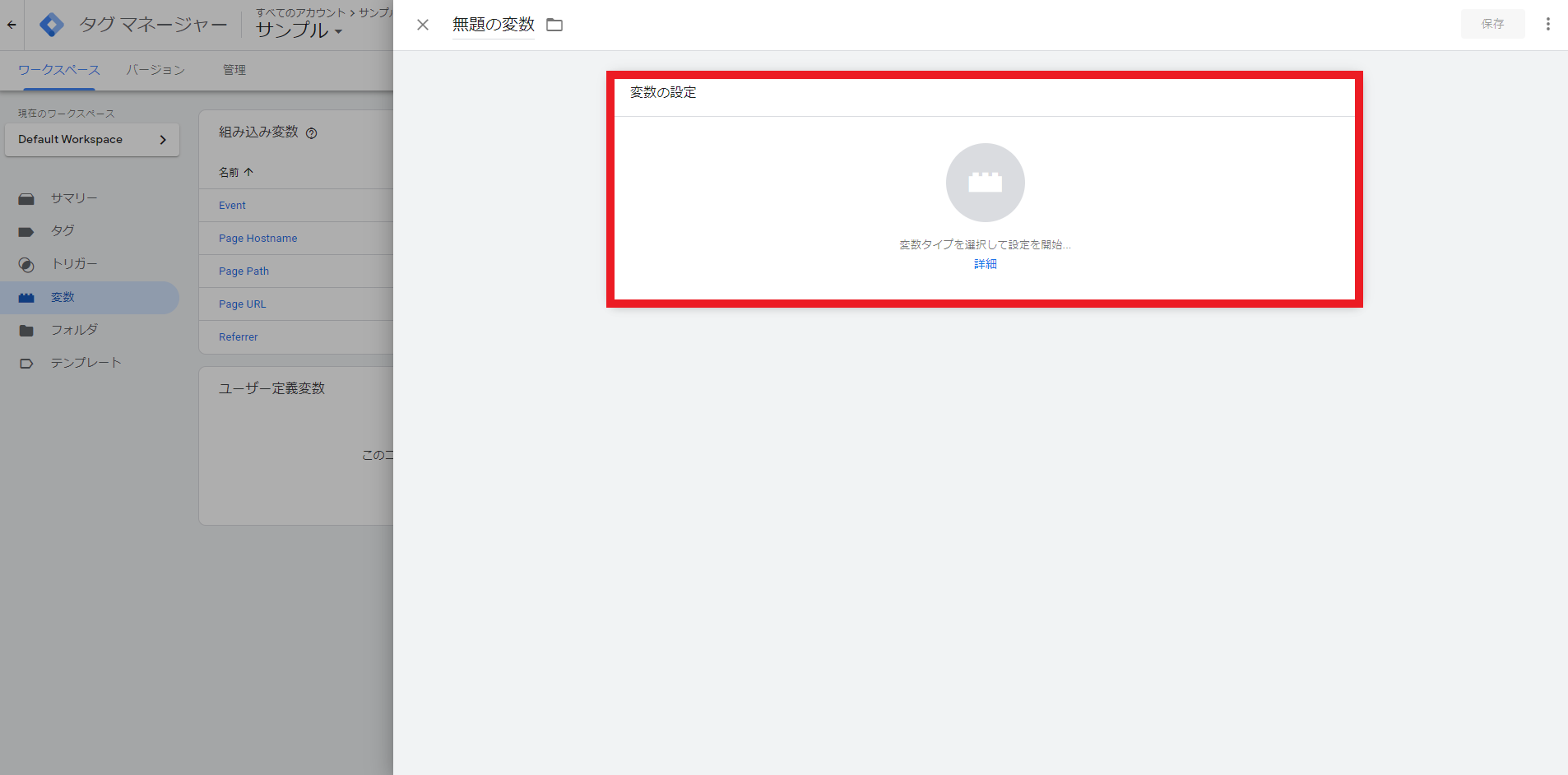Screen dimensions: 1568x775
Task: Click the タグ label icon
Action: coord(26,232)
